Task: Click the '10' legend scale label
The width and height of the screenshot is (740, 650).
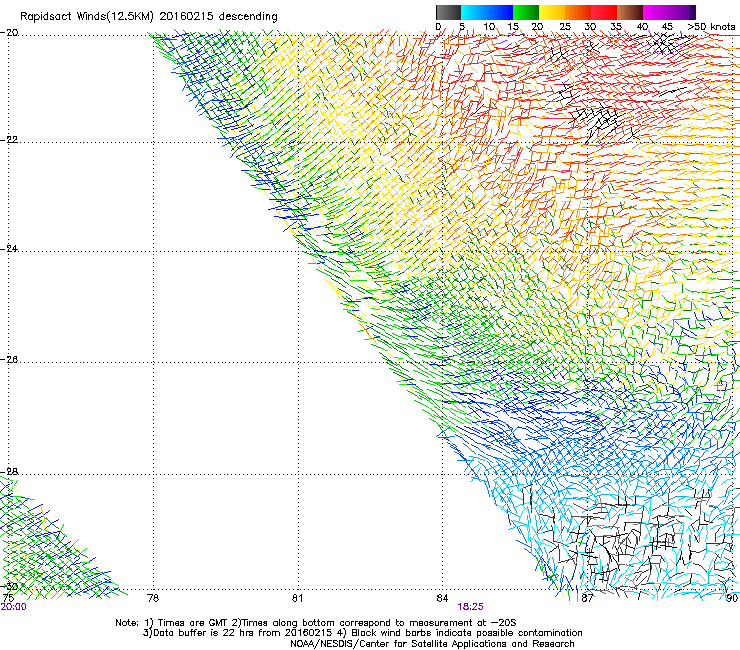Action: [489, 27]
